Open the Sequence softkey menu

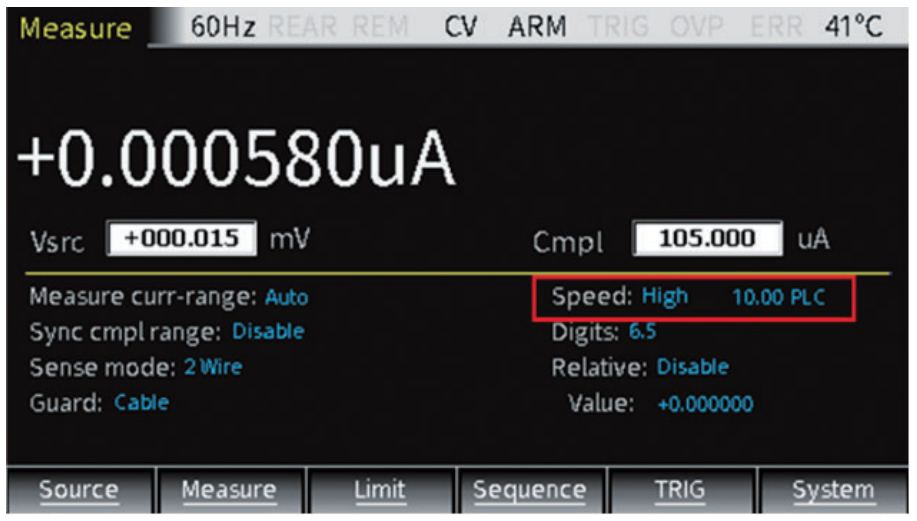pos(530,489)
